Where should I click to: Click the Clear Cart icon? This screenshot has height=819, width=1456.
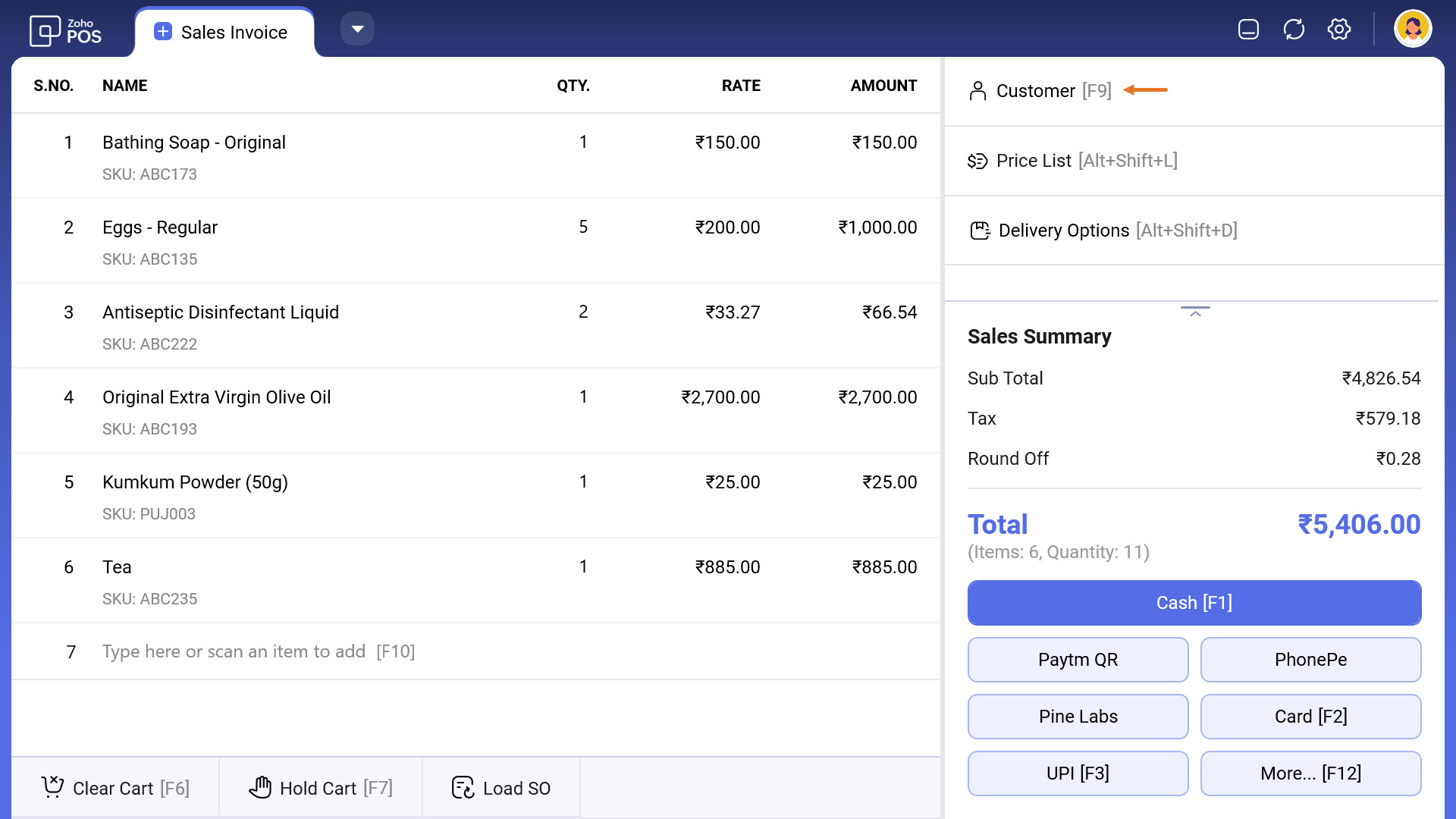coord(52,787)
